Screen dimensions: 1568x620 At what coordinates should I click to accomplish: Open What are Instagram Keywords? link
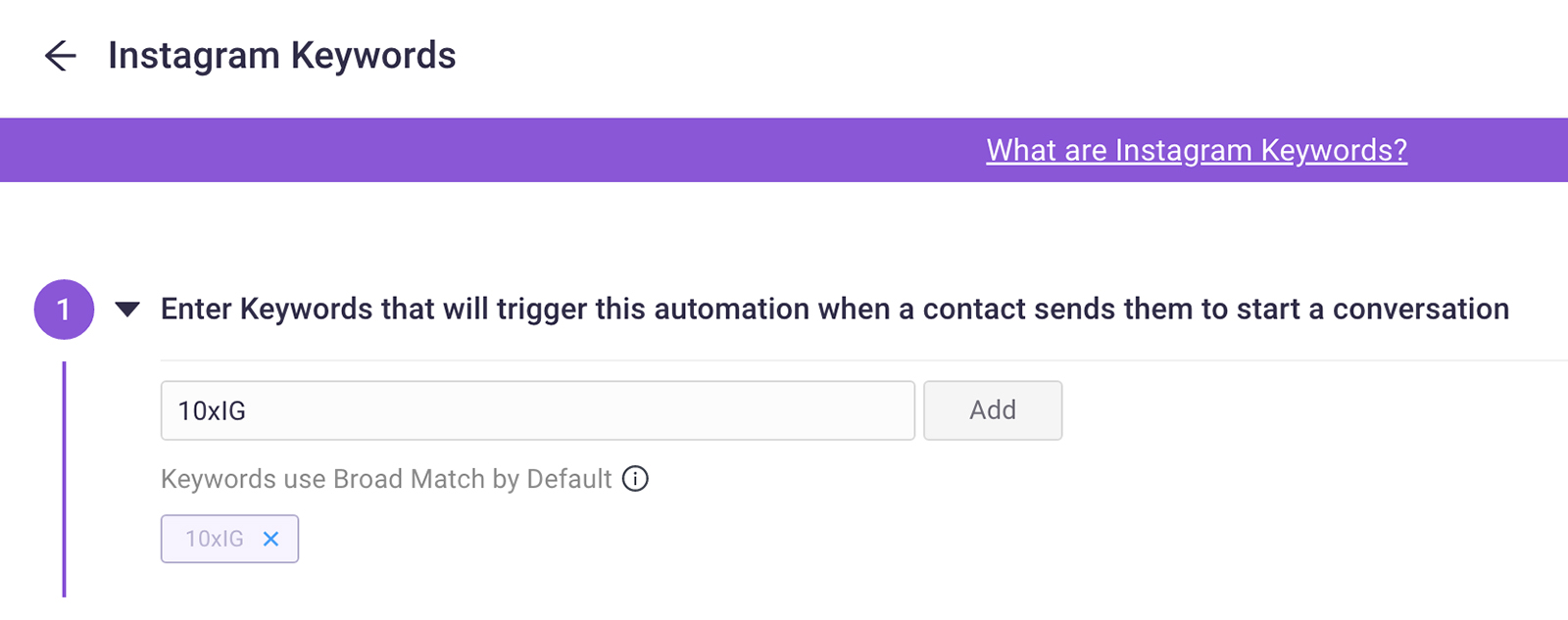(1196, 150)
